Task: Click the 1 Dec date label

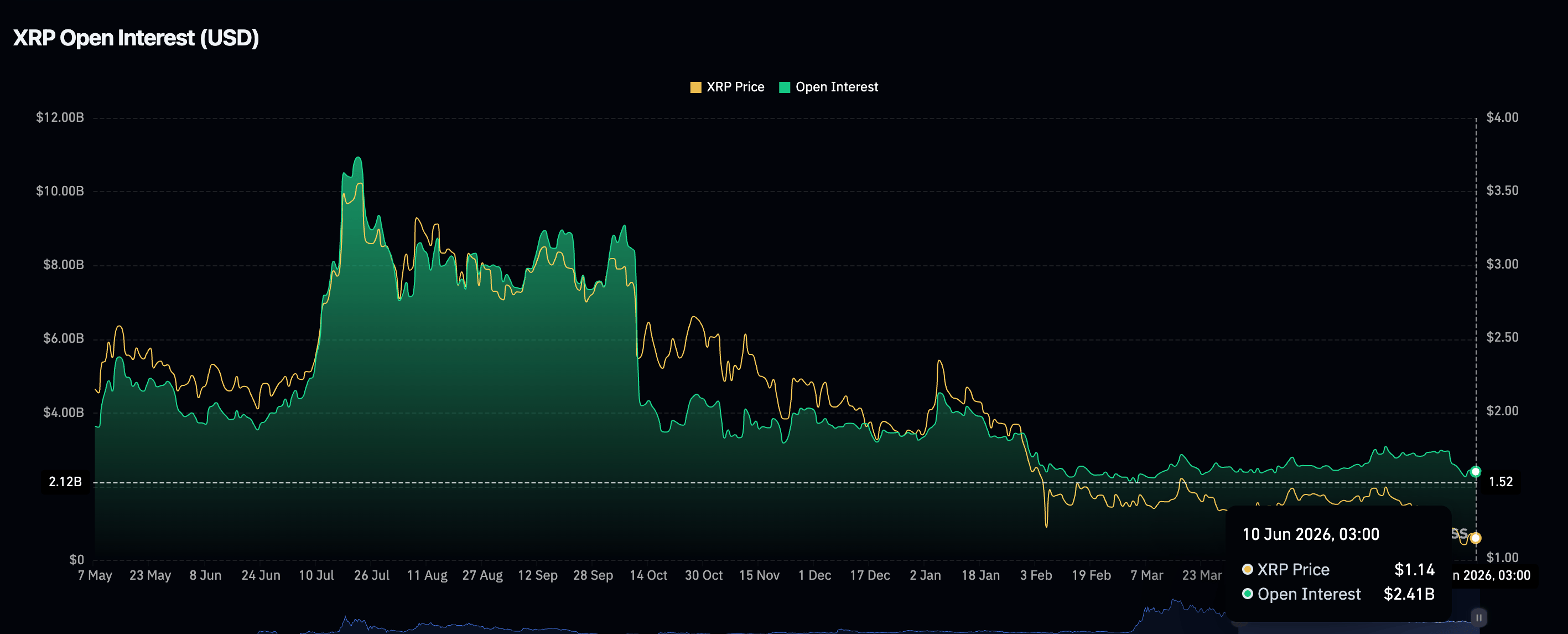Action: coord(815,575)
